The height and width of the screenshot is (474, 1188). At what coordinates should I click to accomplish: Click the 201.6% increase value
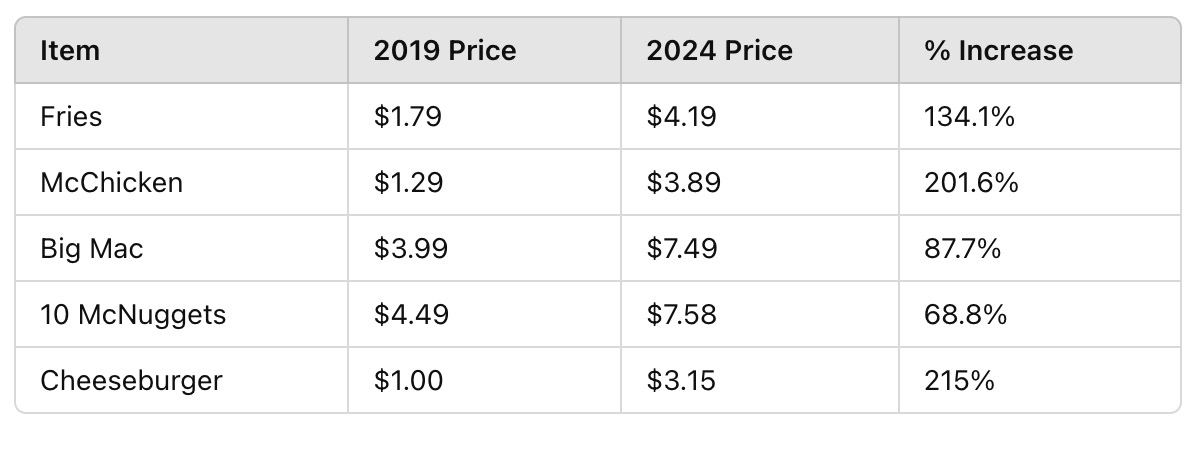coord(972,183)
